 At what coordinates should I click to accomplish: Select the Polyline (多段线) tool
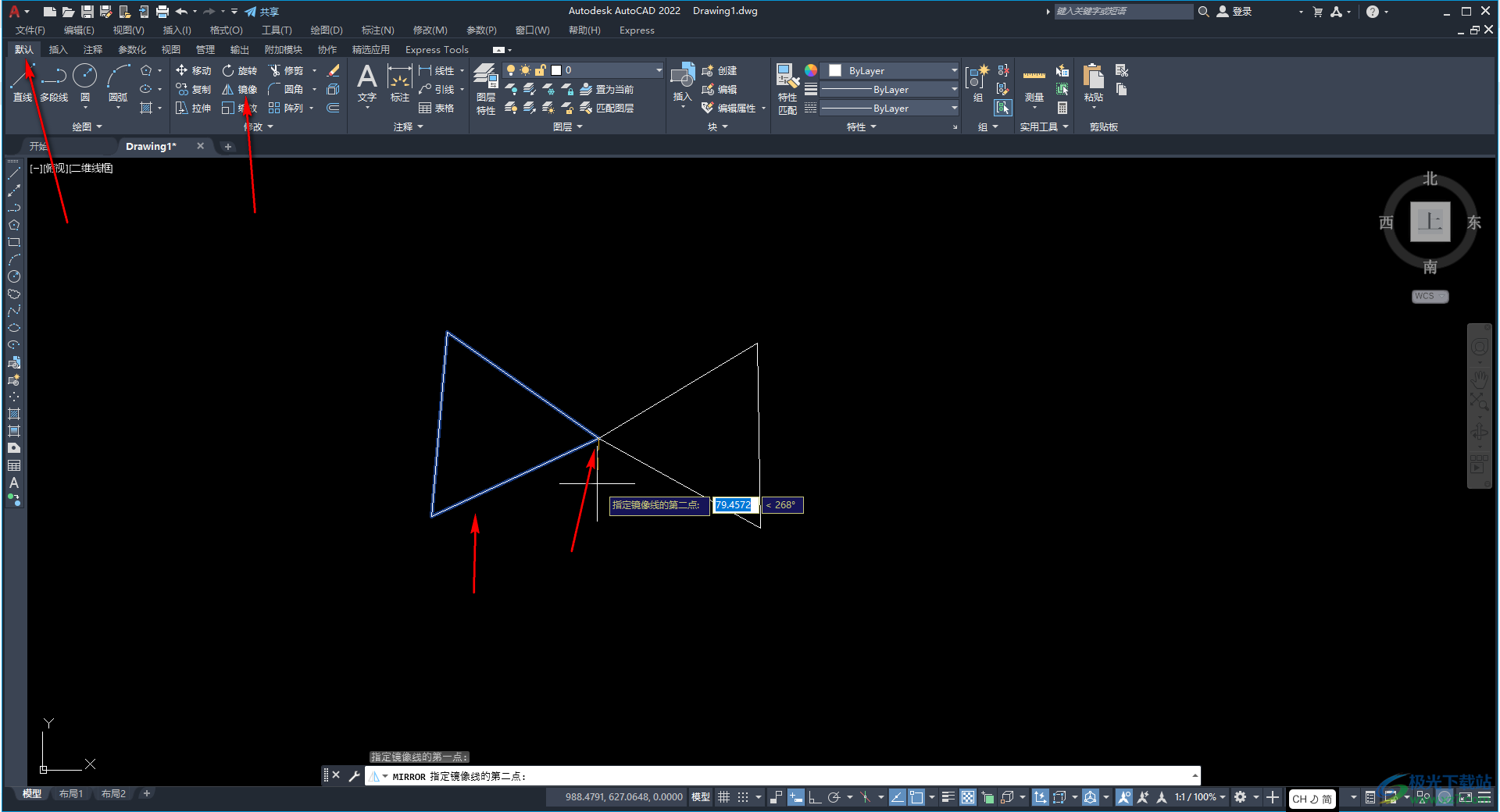pyautogui.click(x=54, y=83)
